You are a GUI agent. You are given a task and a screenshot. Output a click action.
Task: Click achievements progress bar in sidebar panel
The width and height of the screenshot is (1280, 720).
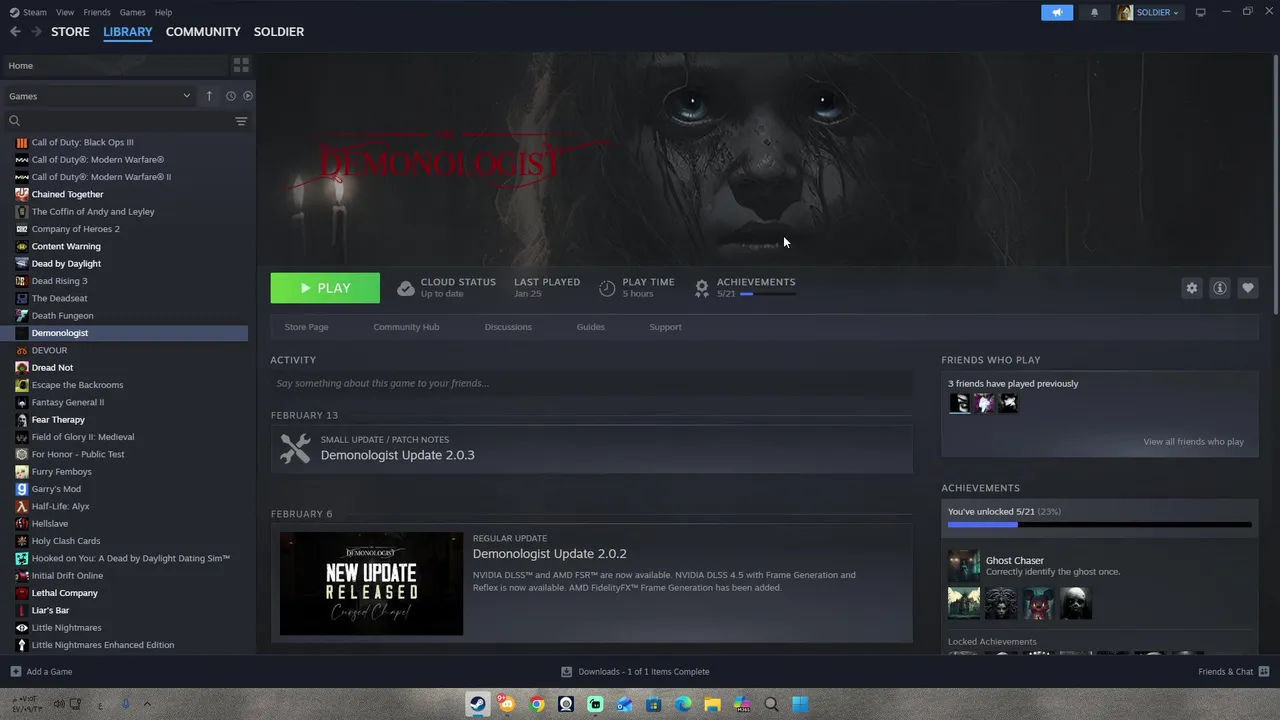1099,525
